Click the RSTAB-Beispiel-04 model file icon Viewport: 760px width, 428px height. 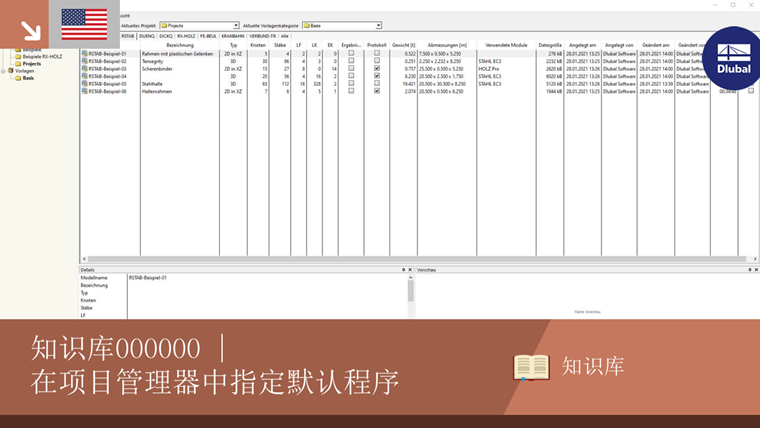point(84,76)
